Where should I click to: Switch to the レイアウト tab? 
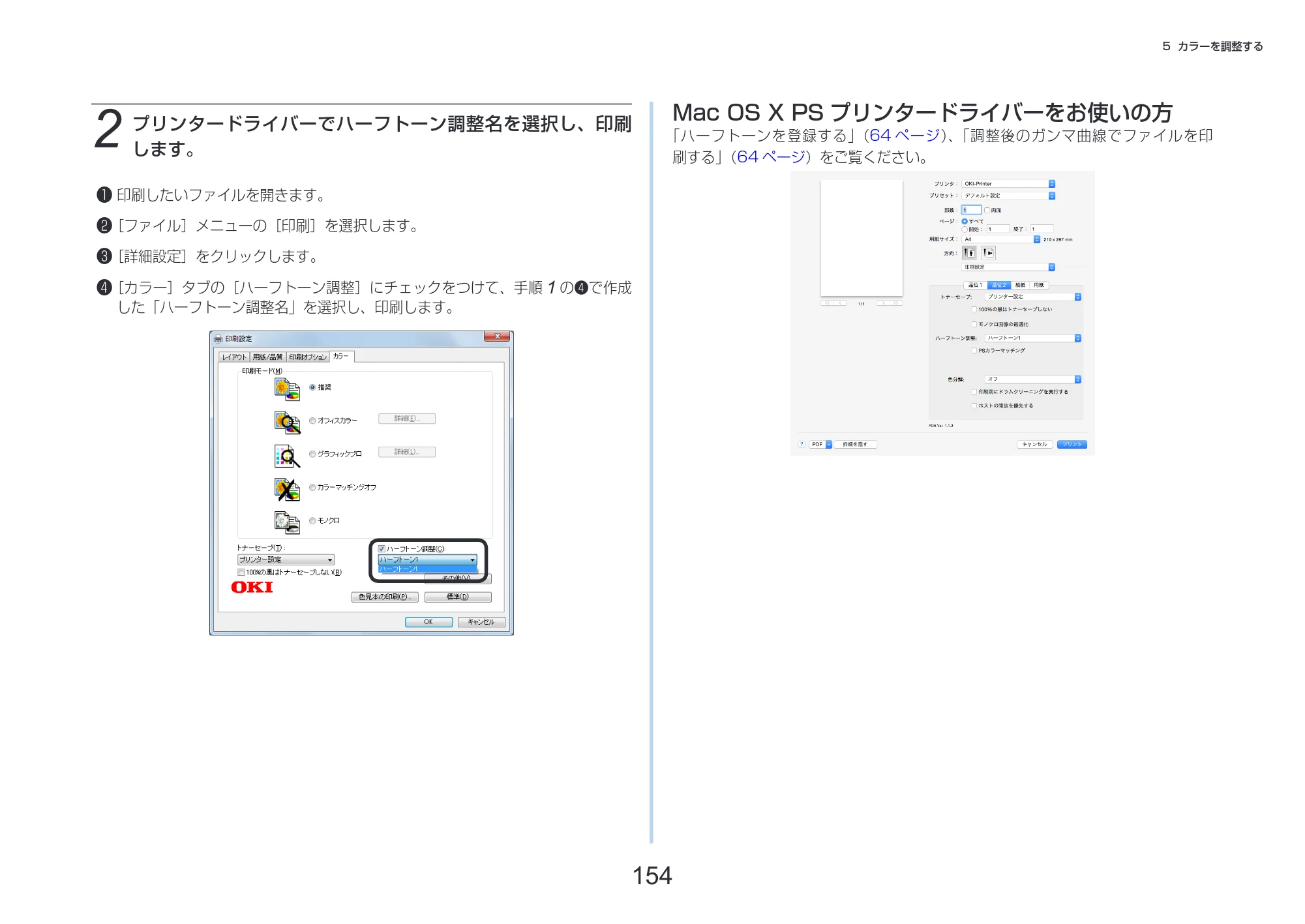[x=234, y=357]
